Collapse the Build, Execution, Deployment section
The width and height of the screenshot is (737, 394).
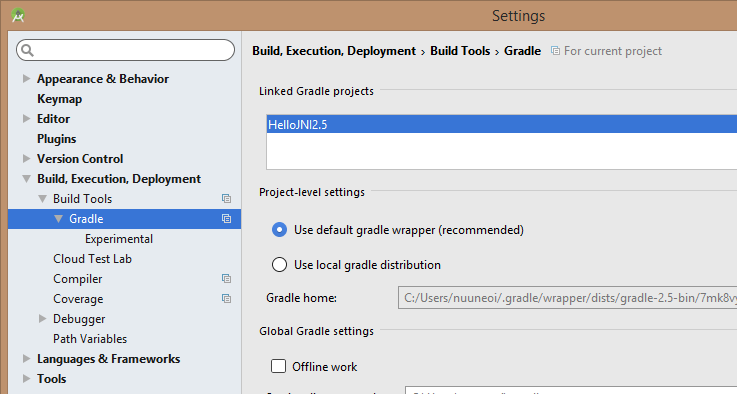(27, 179)
